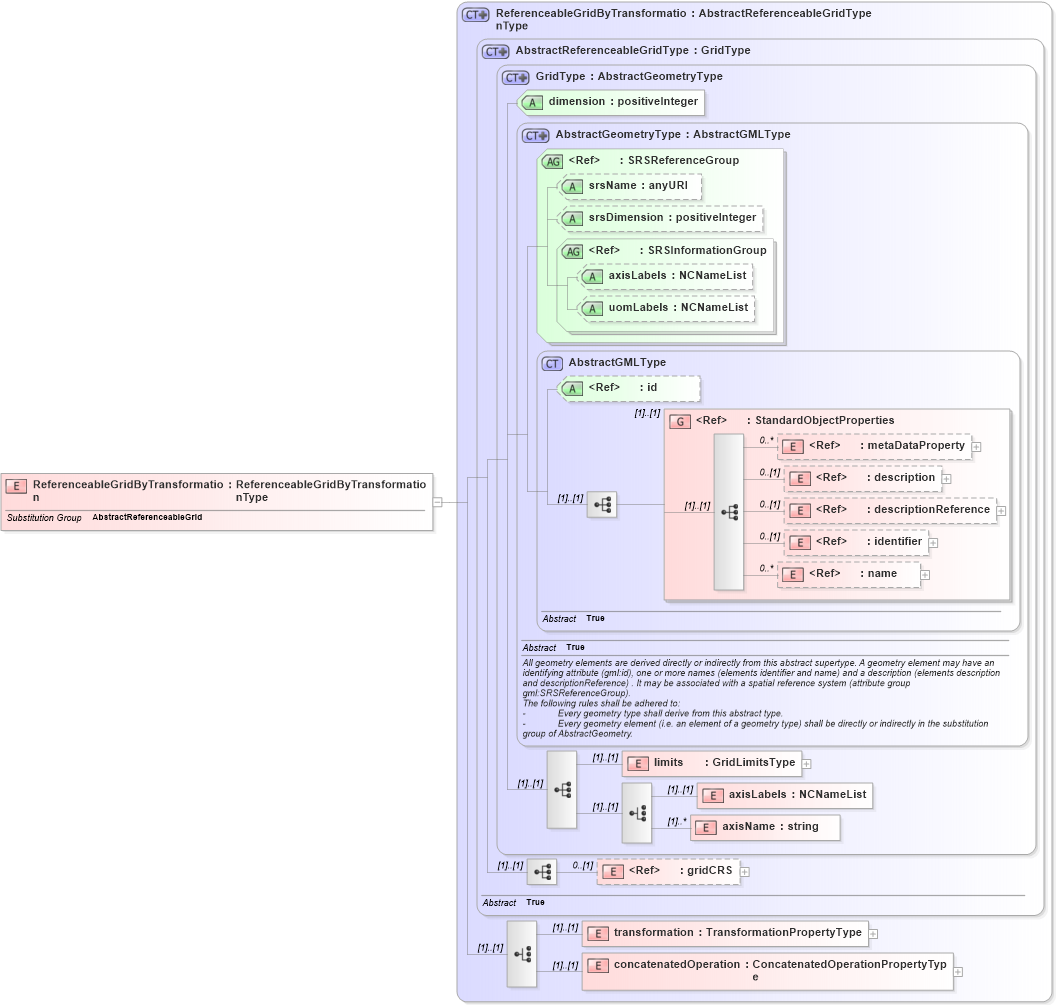Select the sequence compositor before limits element
This screenshot has height=1005, width=1056.
[562, 789]
